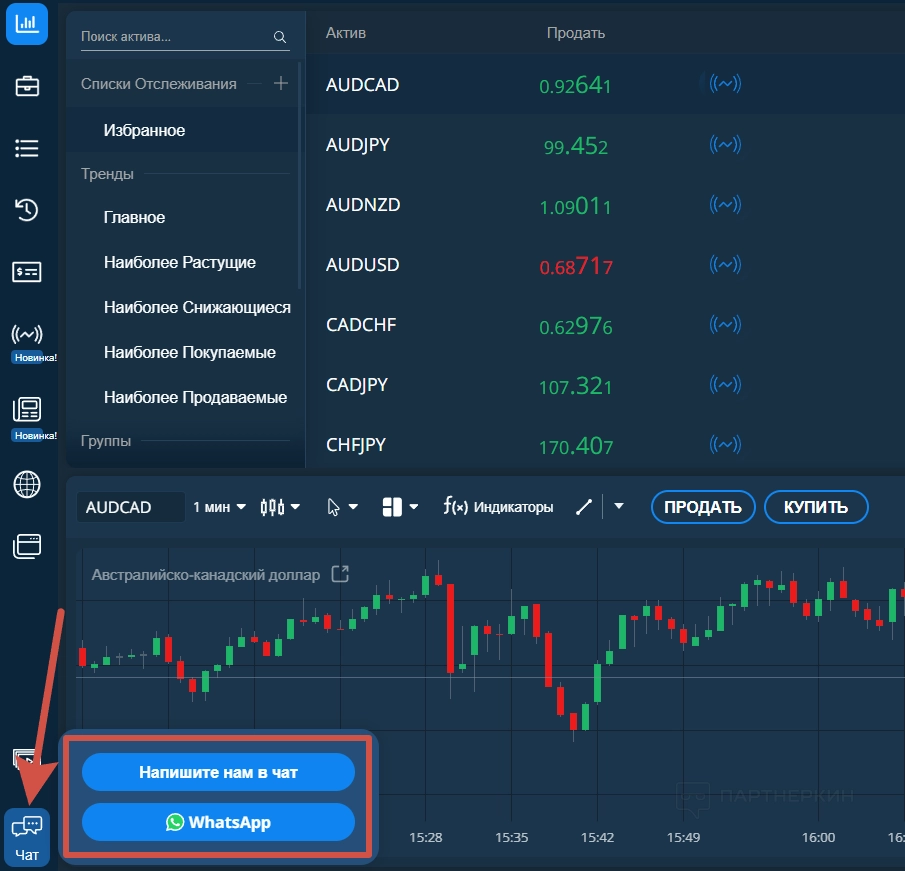
Task: Select the AUDJPY asset row
Action: point(605,144)
